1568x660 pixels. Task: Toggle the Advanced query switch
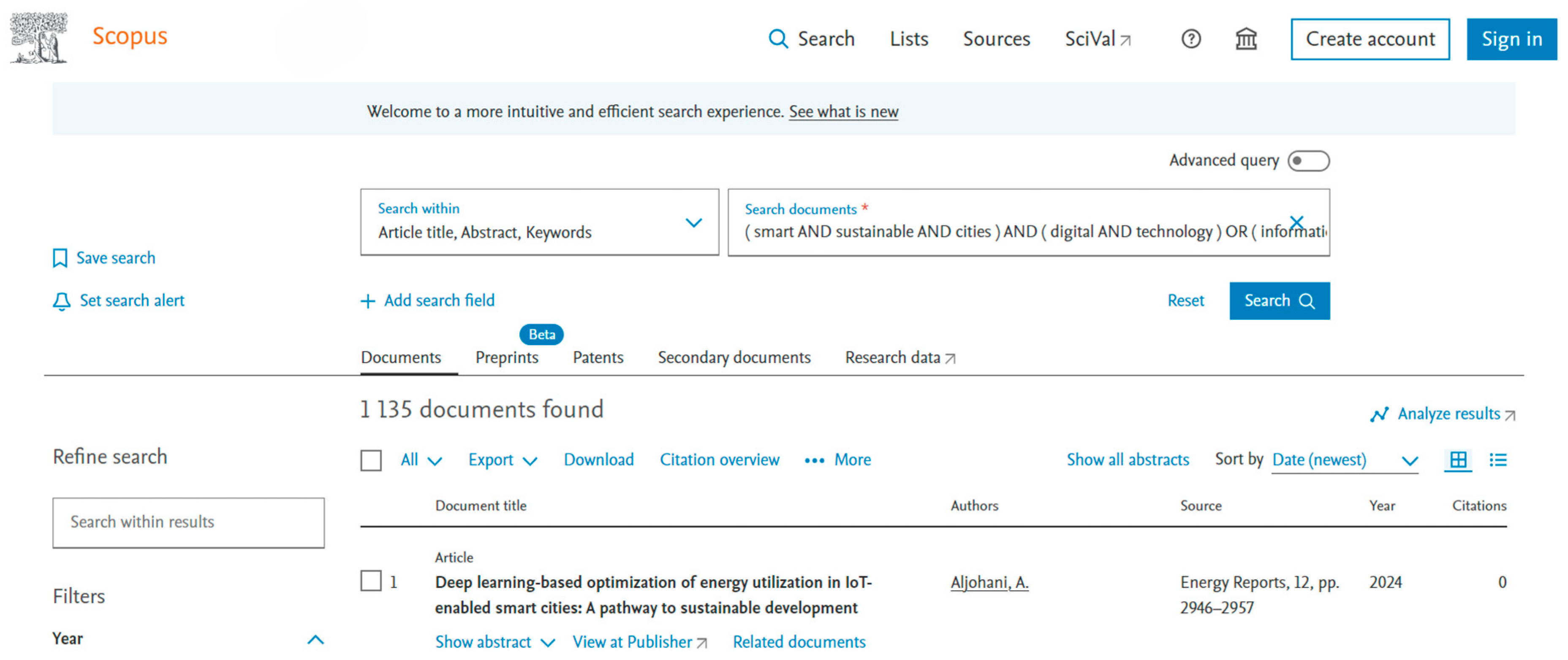point(1308,161)
